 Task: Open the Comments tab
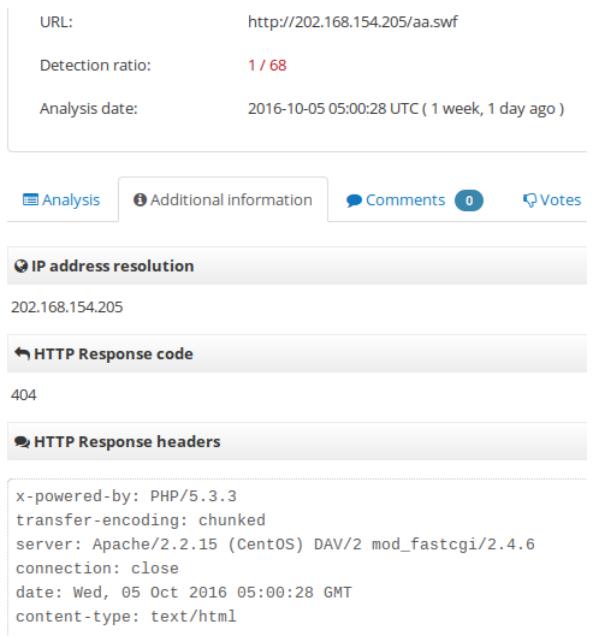[x=414, y=200]
